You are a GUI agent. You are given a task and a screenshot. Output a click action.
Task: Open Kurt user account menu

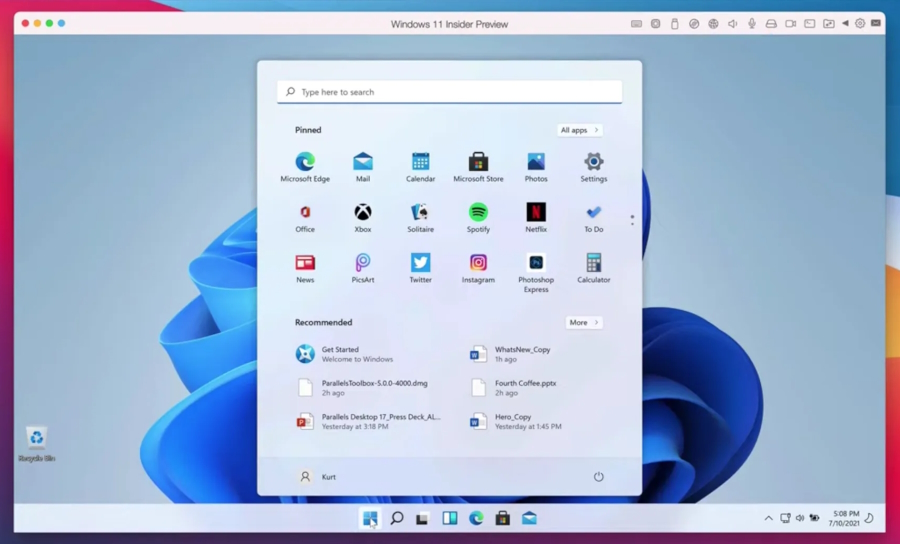pyautogui.click(x=317, y=477)
